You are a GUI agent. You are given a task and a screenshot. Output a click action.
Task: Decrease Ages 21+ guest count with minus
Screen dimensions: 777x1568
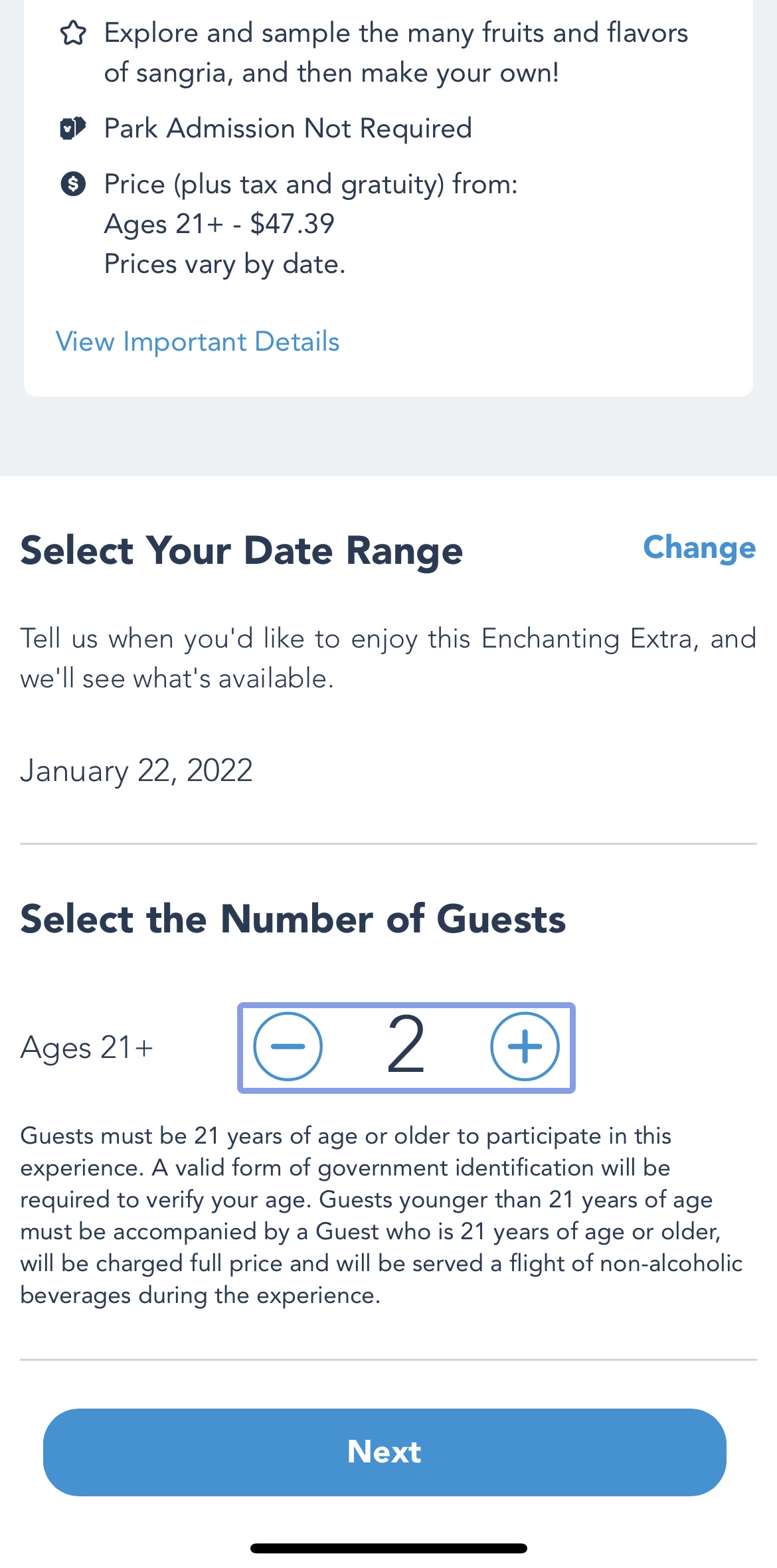click(288, 1047)
